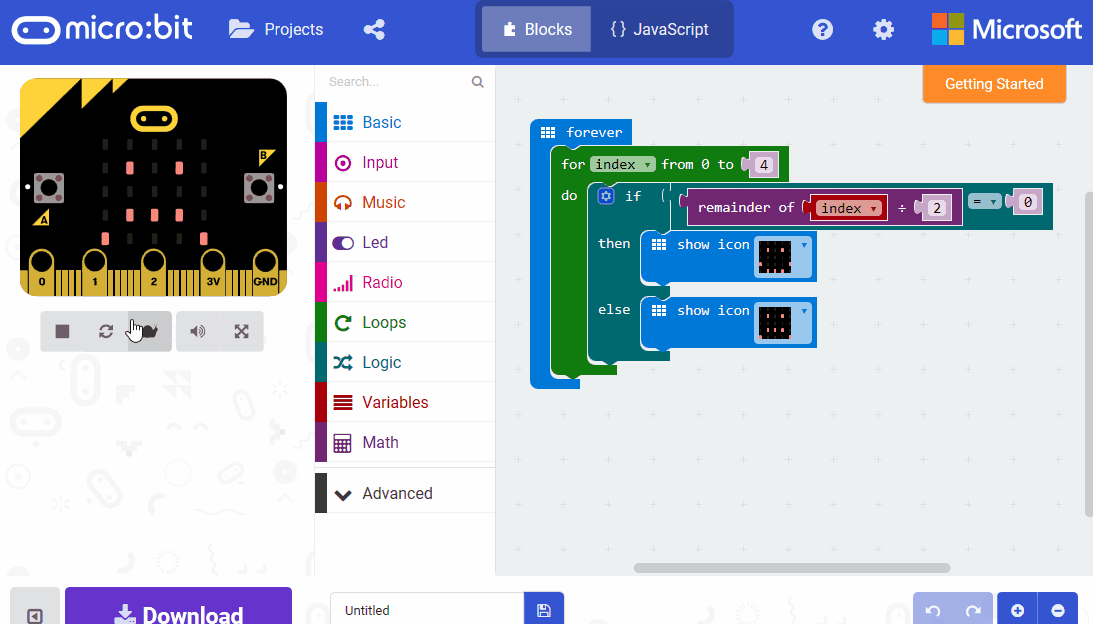Open the help menu

point(823,29)
